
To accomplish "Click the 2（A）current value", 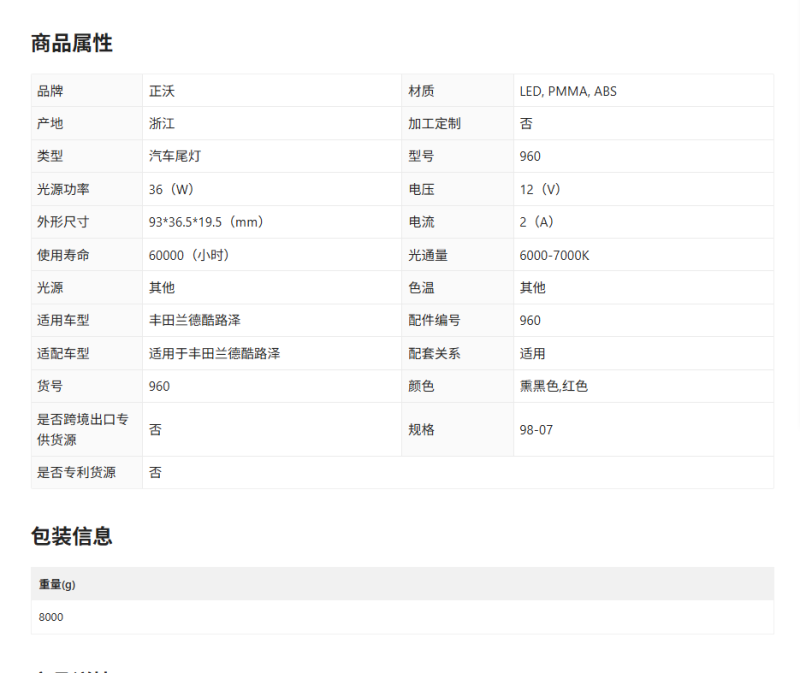I will point(537,222).
